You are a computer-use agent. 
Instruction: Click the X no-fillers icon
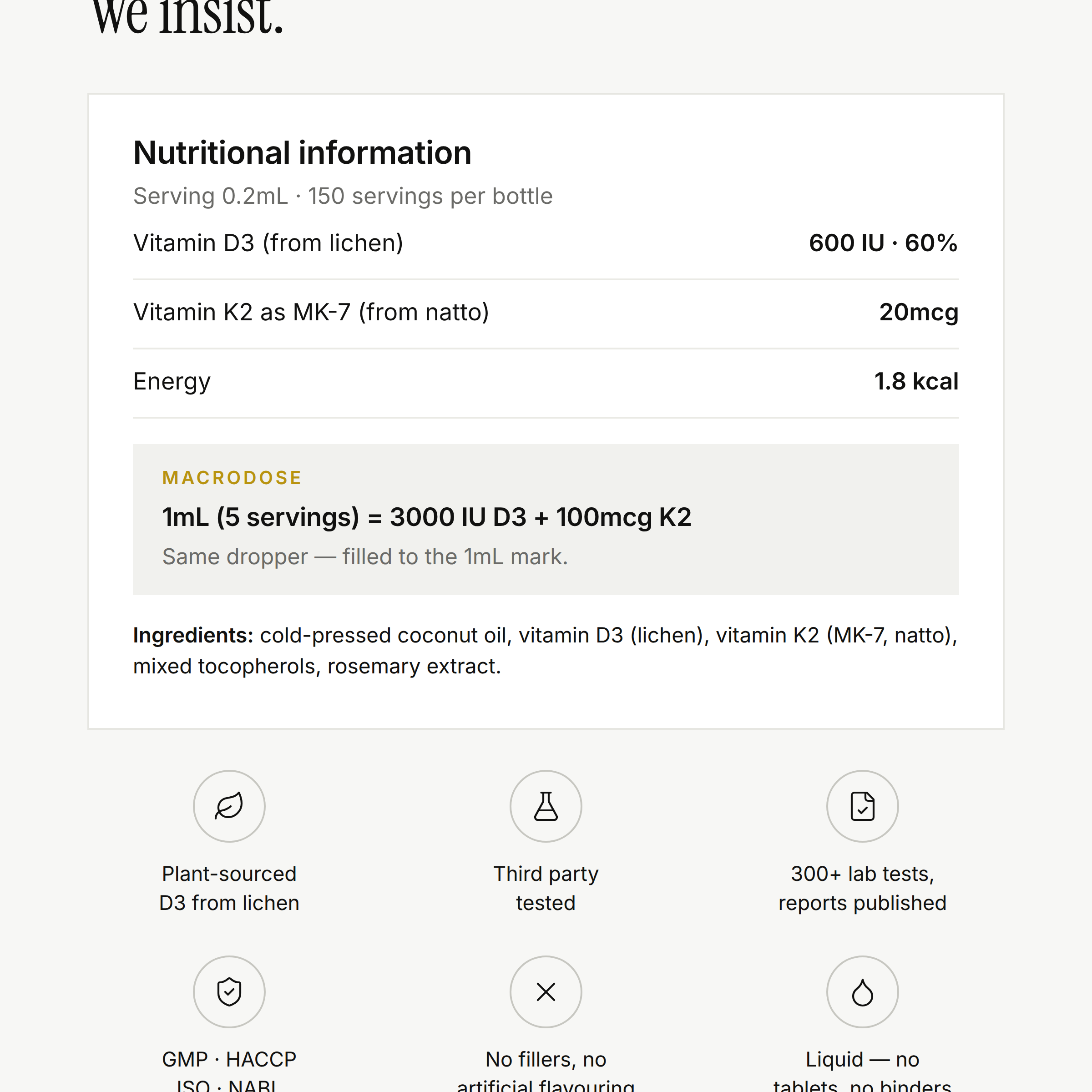tap(546, 992)
